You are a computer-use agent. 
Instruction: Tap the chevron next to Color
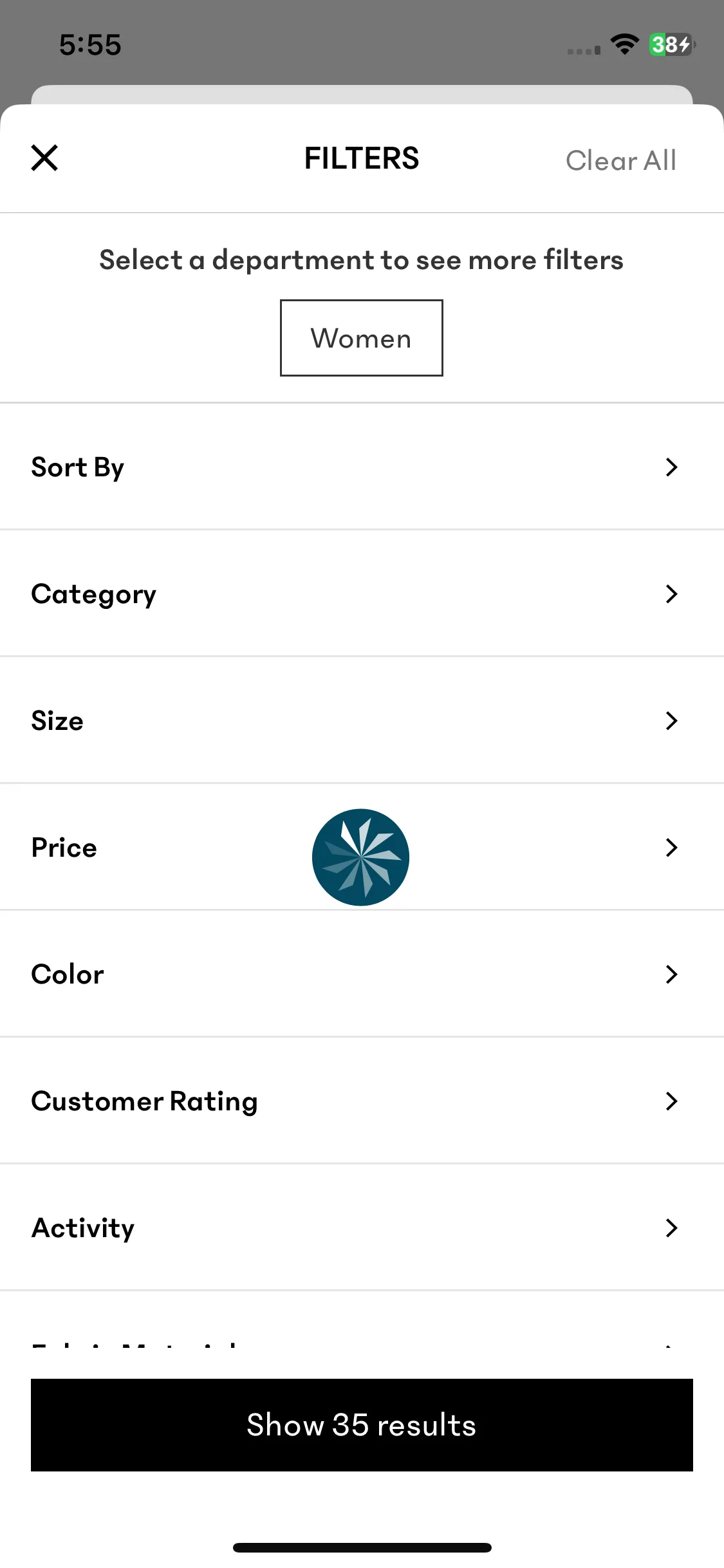[x=672, y=974]
